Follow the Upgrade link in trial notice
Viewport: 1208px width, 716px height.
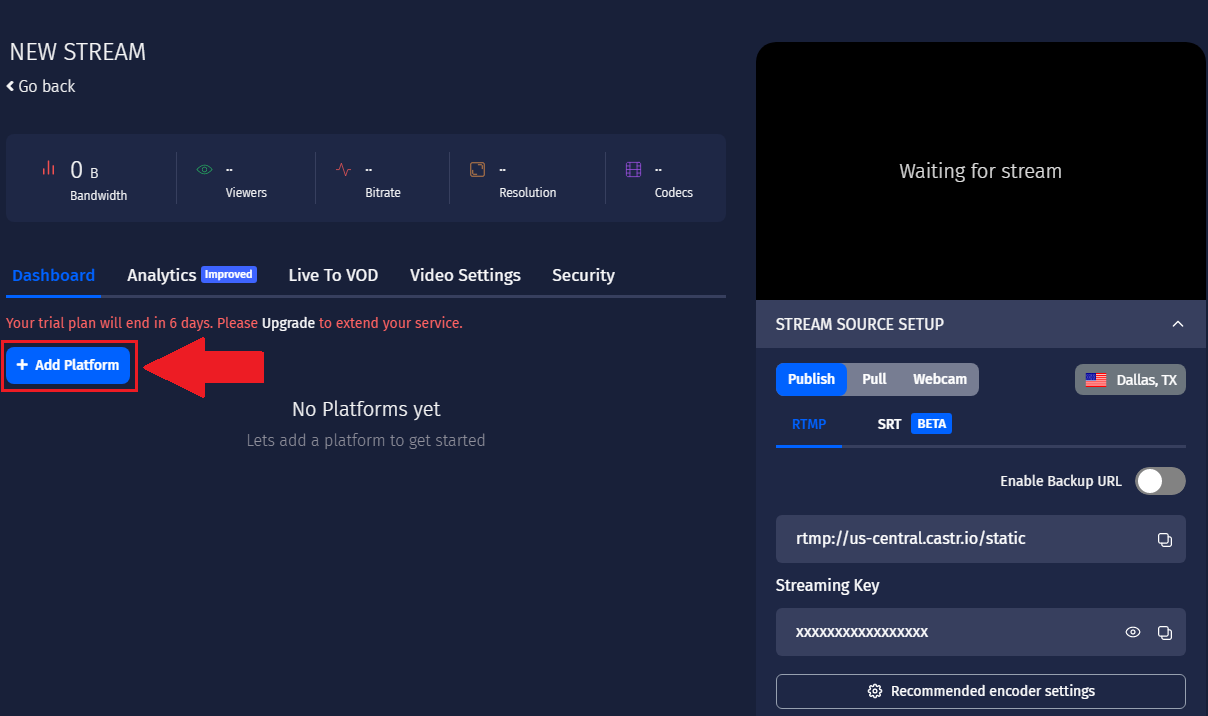[288, 323]
